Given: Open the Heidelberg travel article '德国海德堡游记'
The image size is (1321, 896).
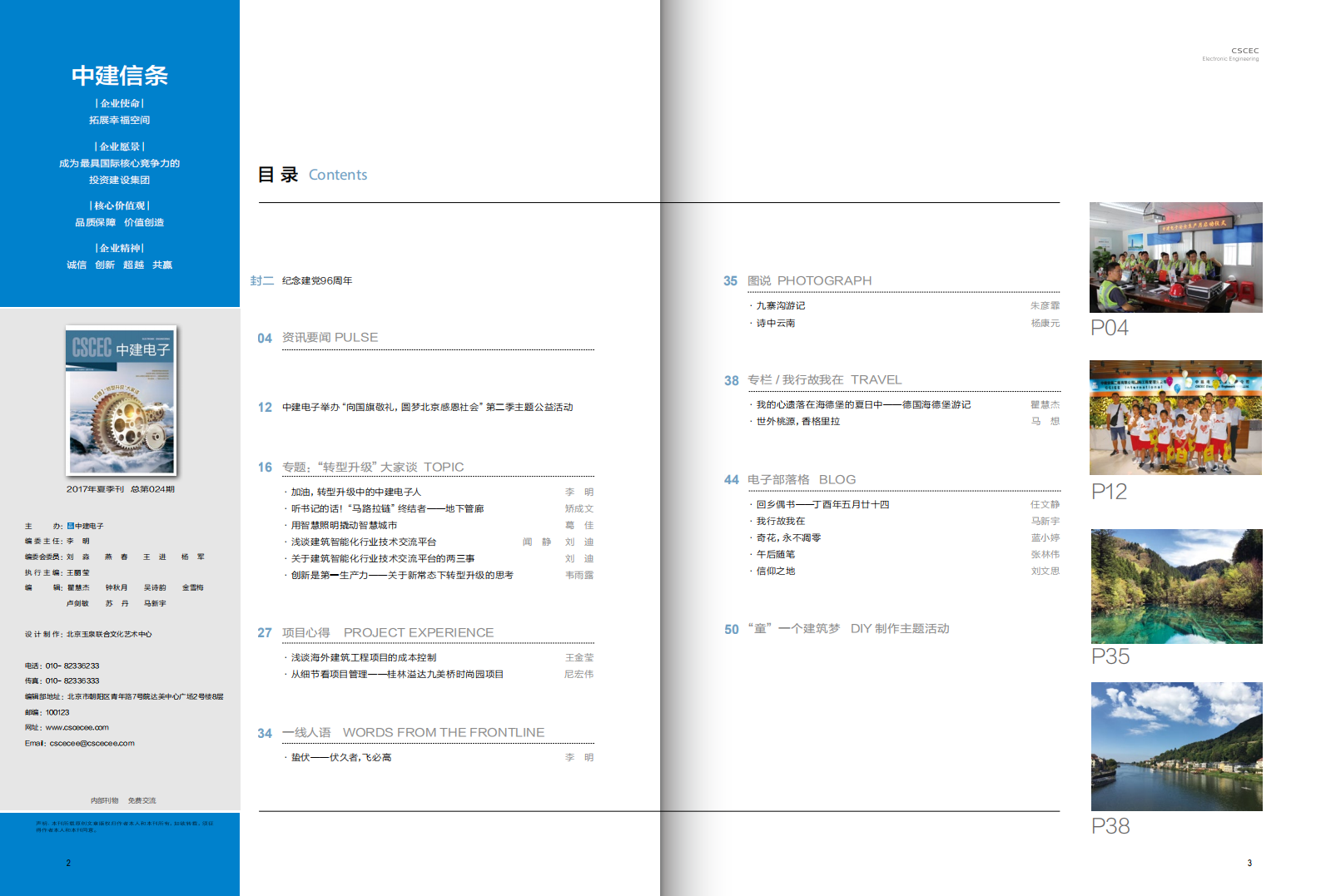Looking at the screenshot, I should (863, 404).
